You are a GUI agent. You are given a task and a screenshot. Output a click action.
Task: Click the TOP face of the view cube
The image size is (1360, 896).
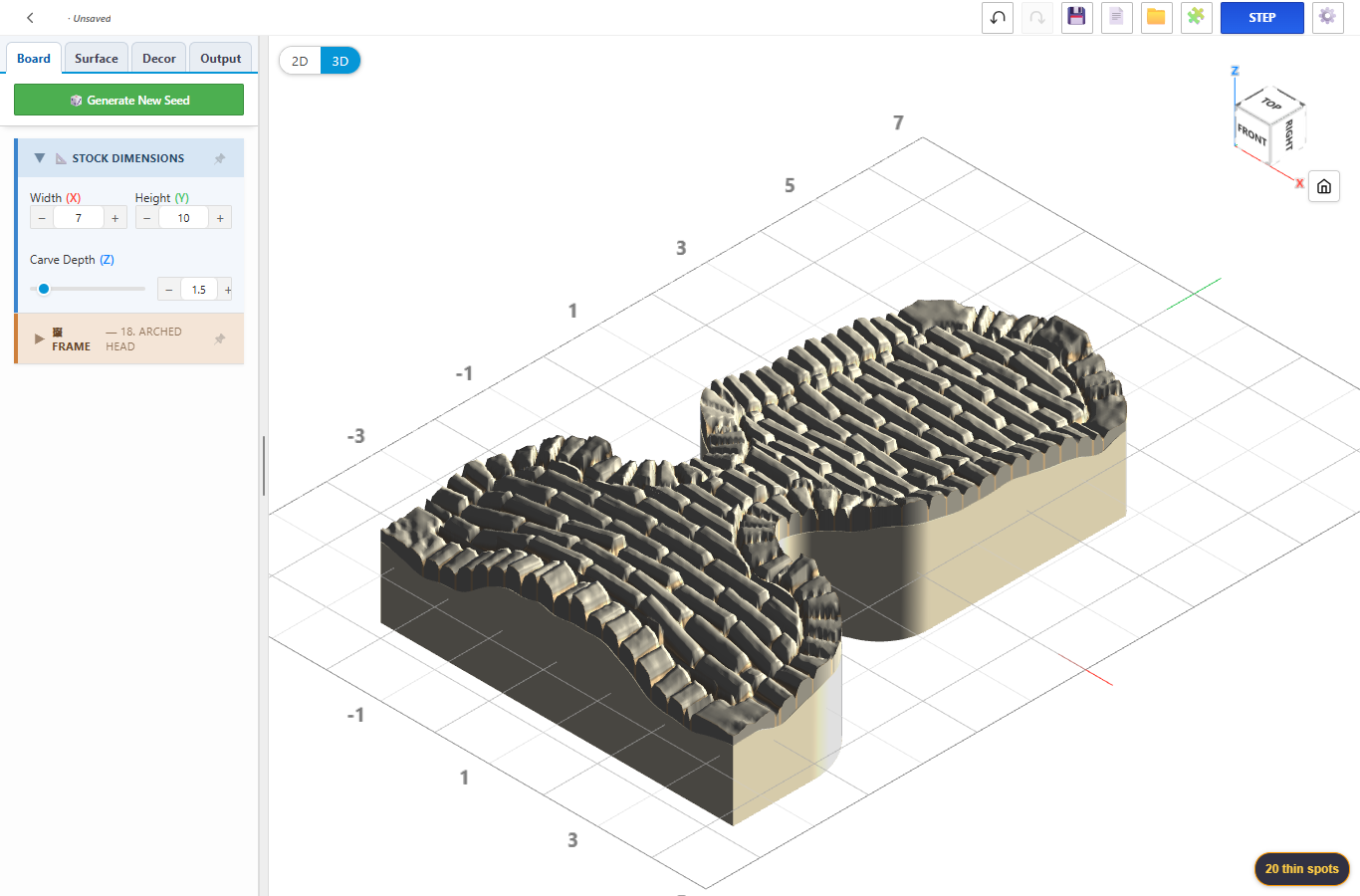(1271, 103)
